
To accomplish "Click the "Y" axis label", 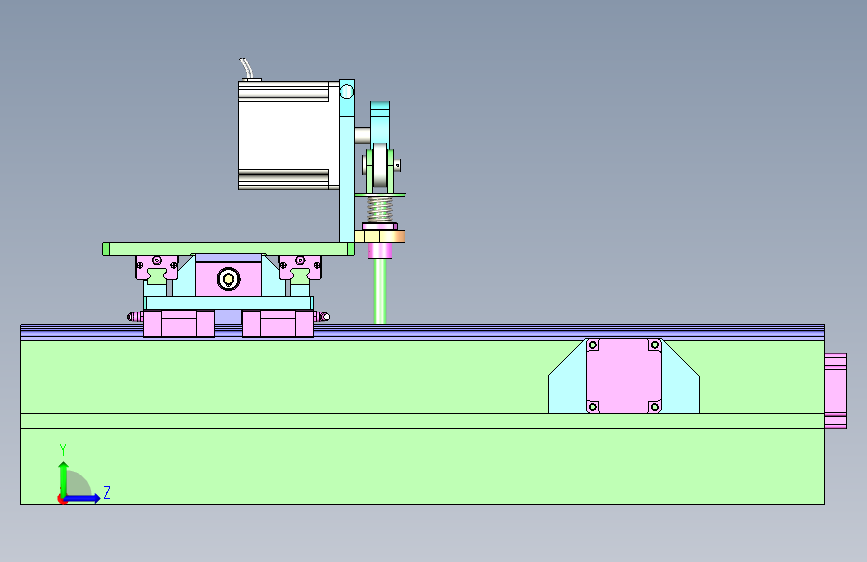I will [63, 449].
